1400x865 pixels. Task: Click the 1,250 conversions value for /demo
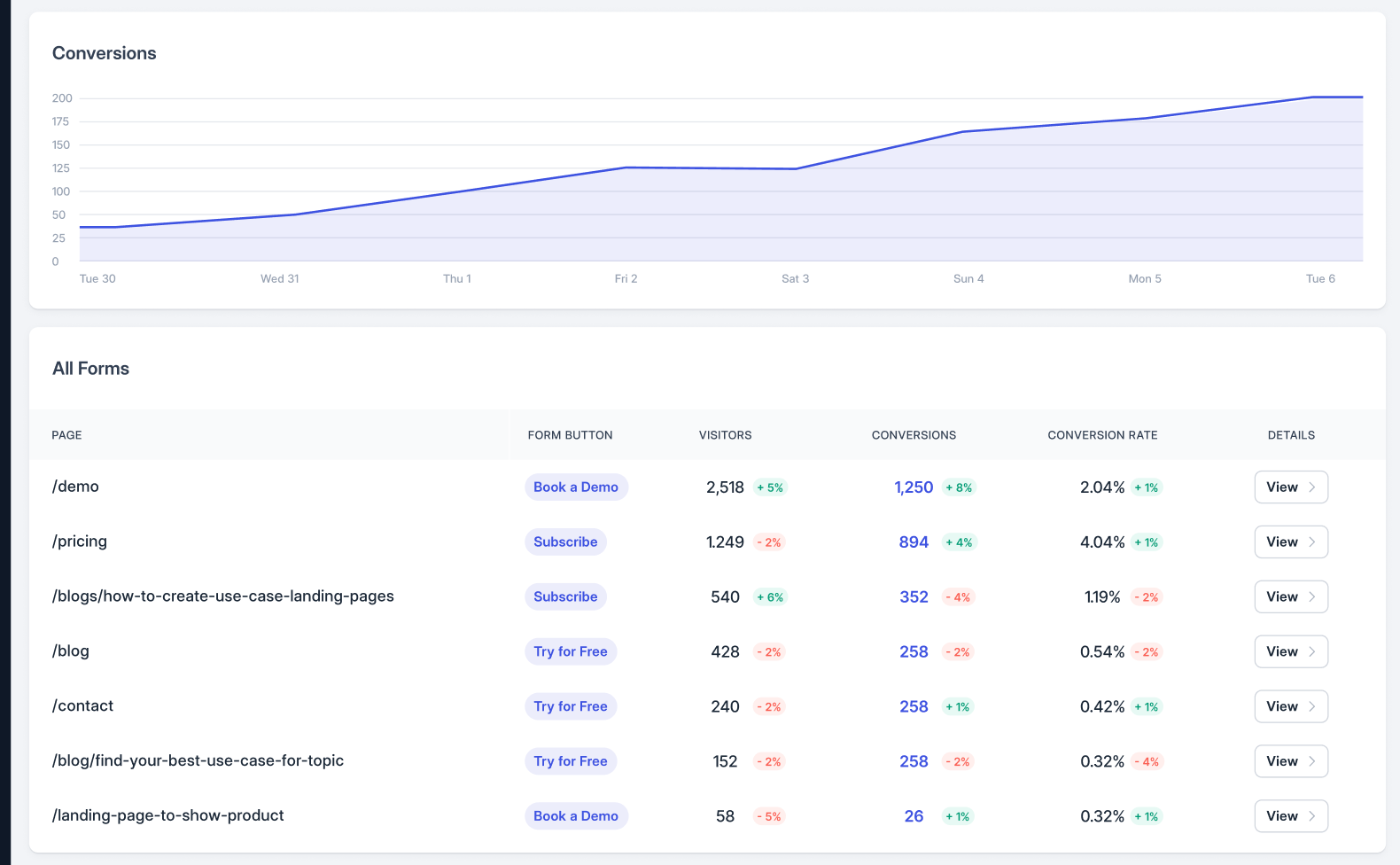914,487
